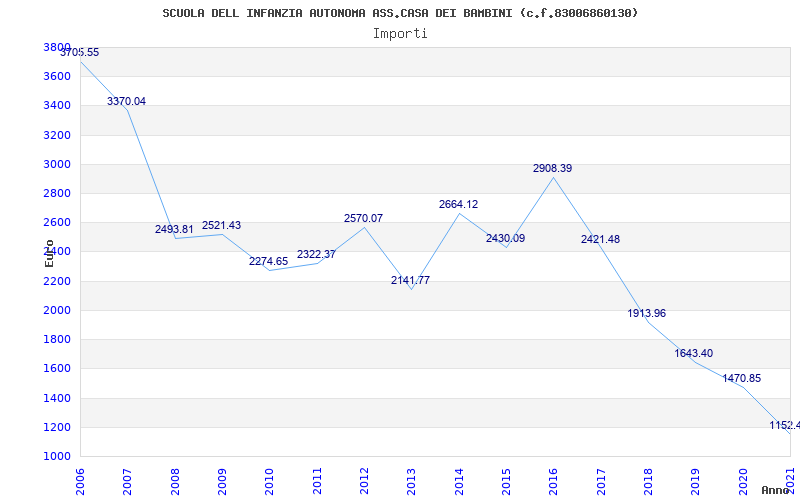
Task: Click the Euro y-axis title
Action: 49,253
